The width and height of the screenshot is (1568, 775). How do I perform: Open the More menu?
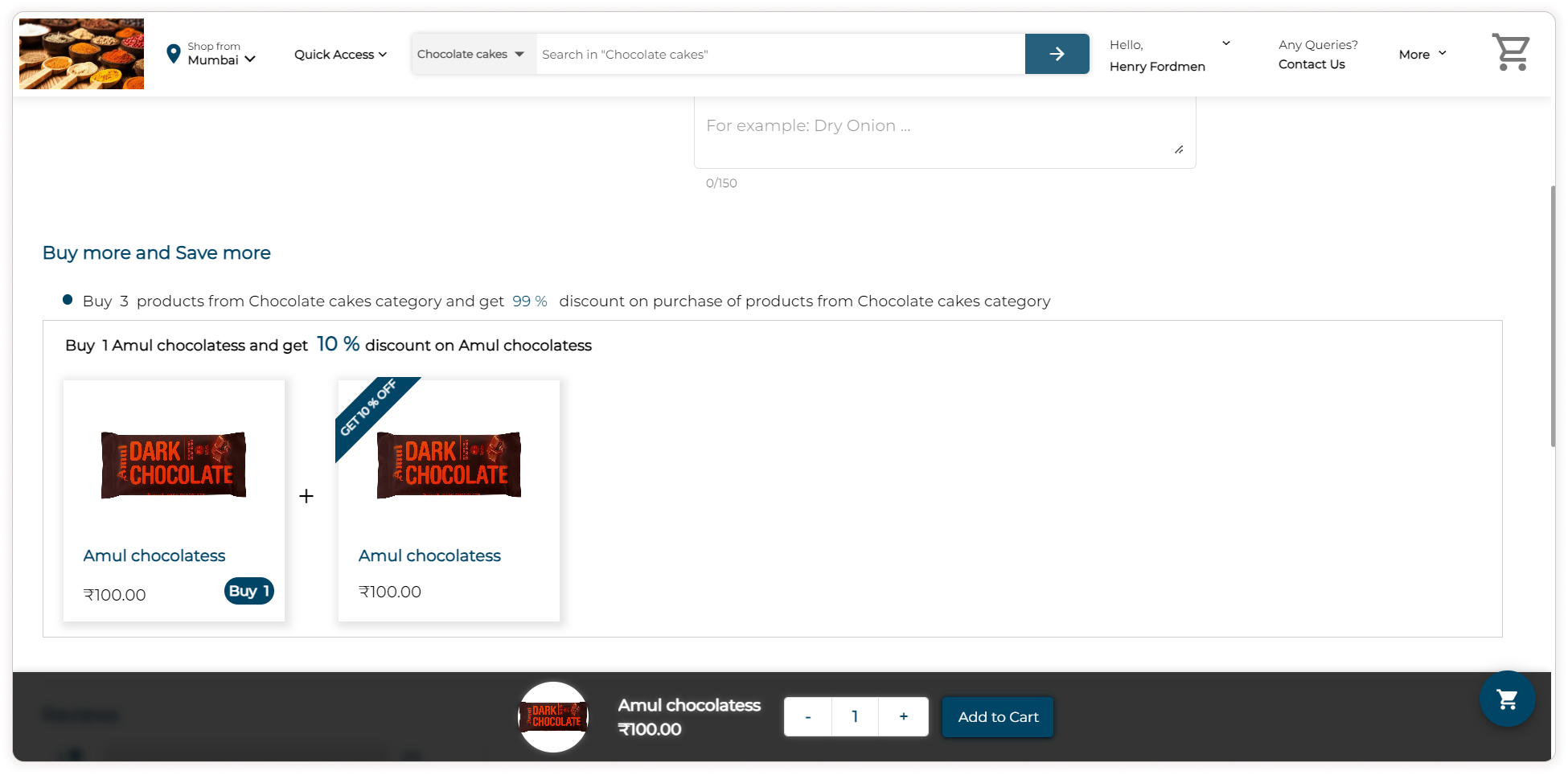(x=1422, y=54)
